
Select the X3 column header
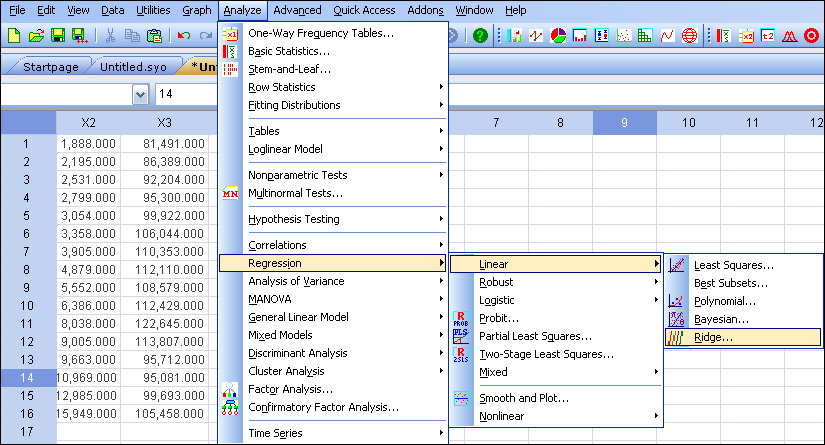[164, 123]
